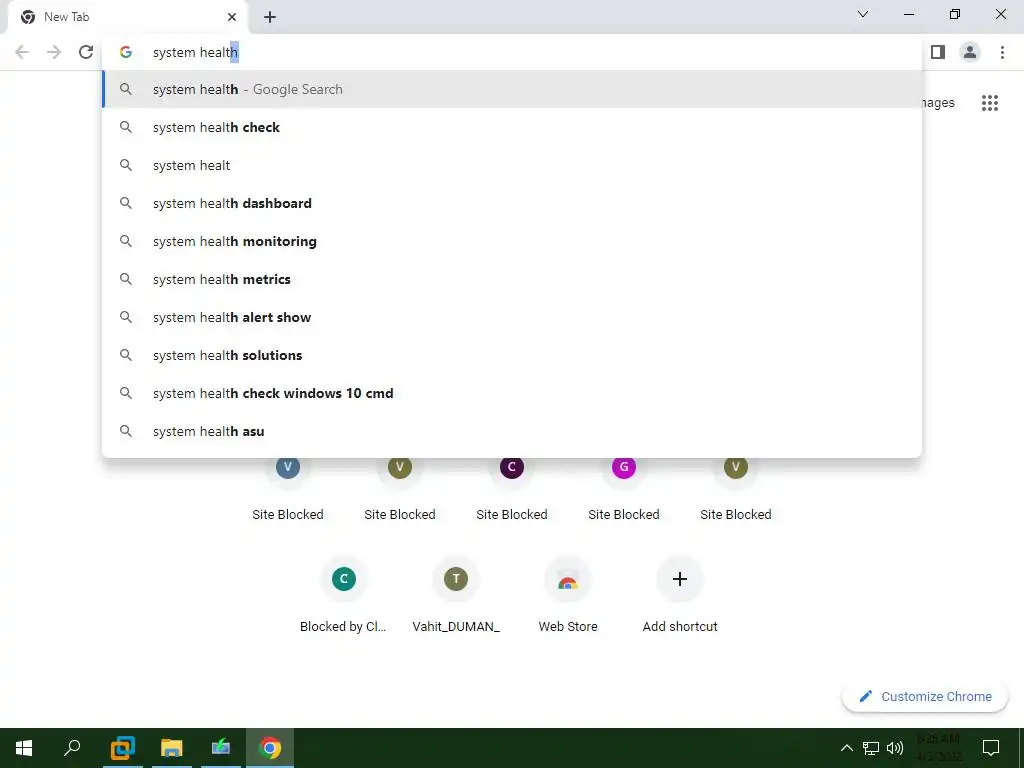The image size is (1024, 768).
Task: Open the Vahit_DUMAN_ shortcut
Action: pos(456,596)
